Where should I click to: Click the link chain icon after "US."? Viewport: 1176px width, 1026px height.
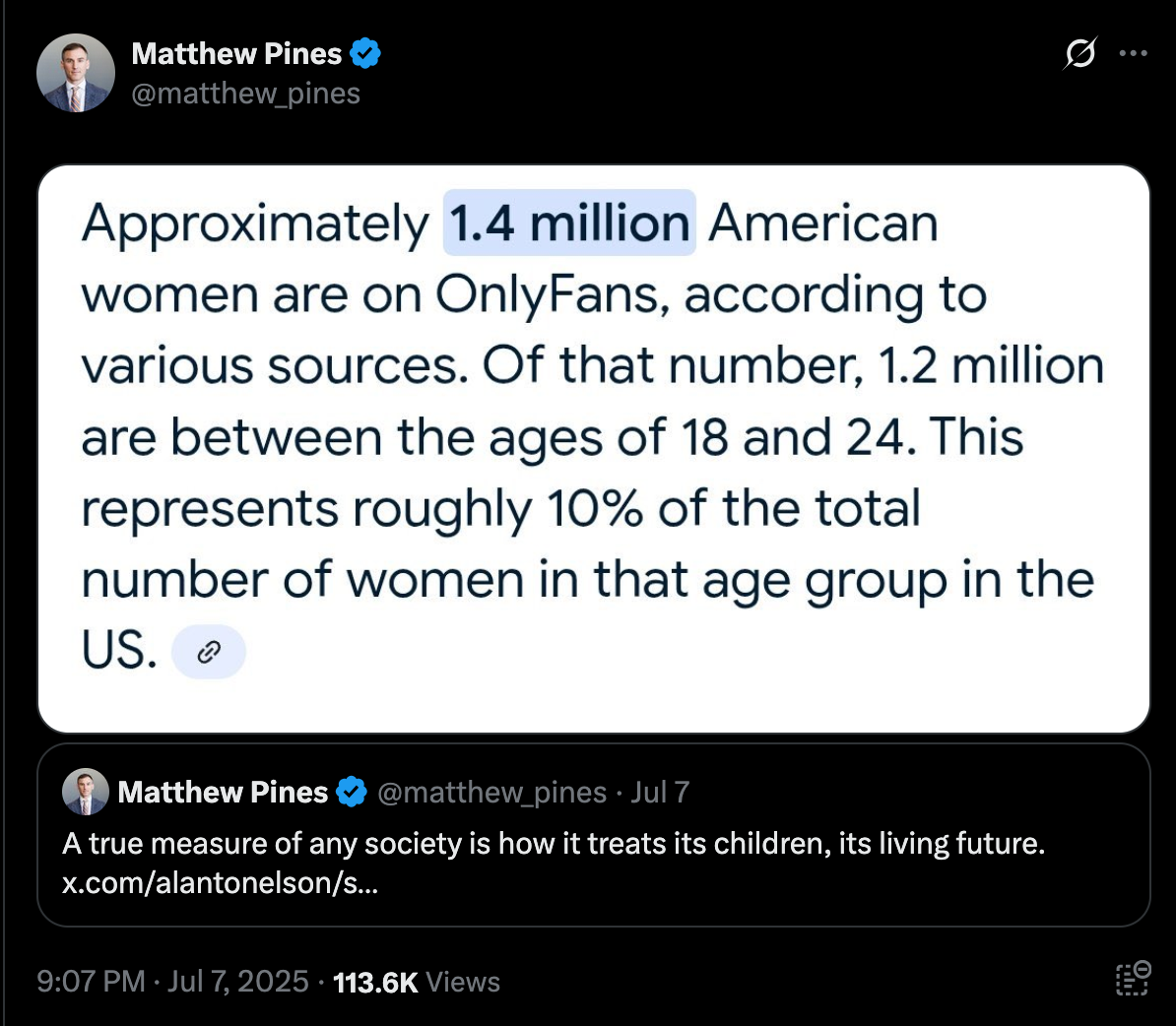209,652
